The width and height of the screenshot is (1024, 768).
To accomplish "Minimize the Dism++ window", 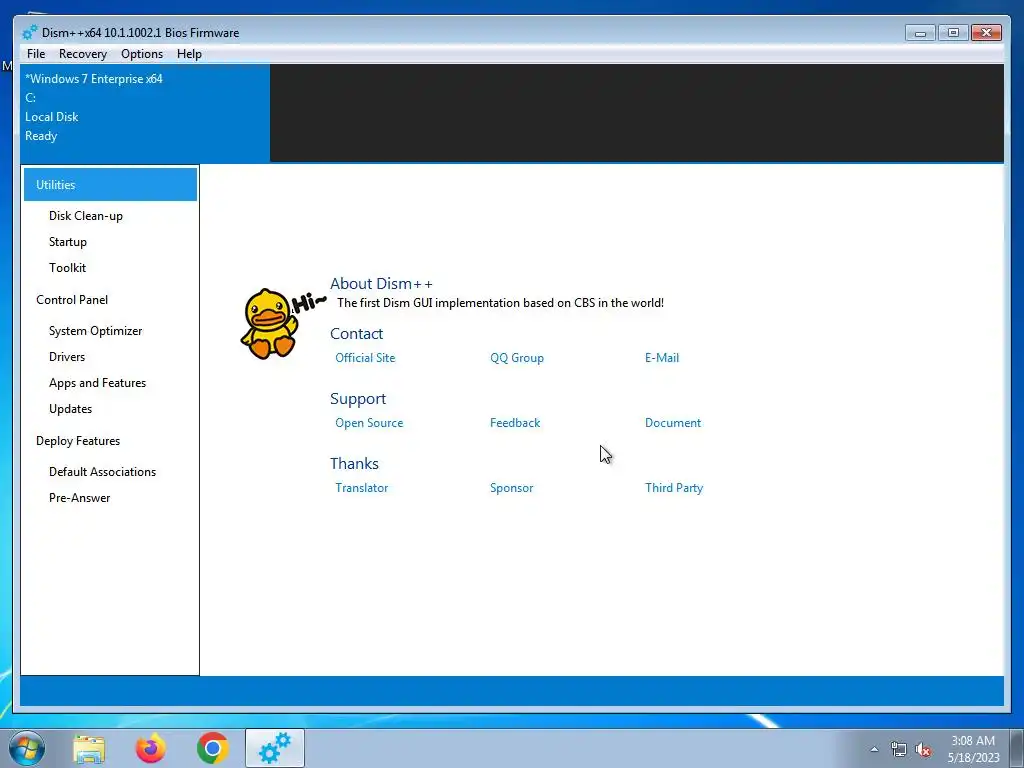I will click(920, 33).
